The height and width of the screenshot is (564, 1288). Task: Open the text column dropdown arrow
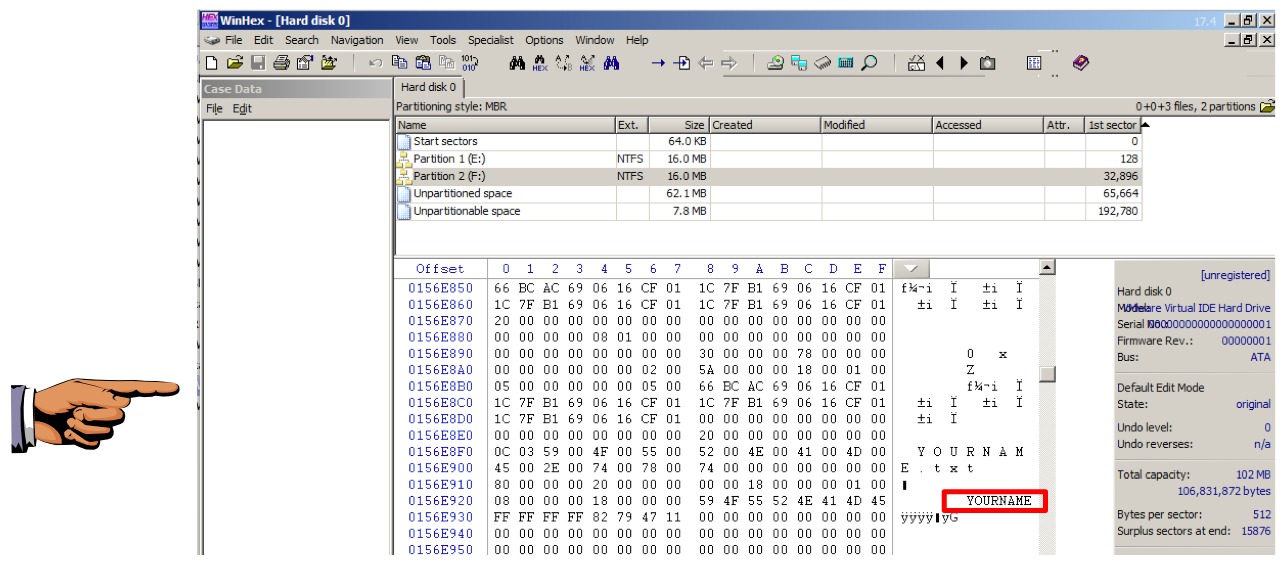pyautogui.click(x=910, y=268)
